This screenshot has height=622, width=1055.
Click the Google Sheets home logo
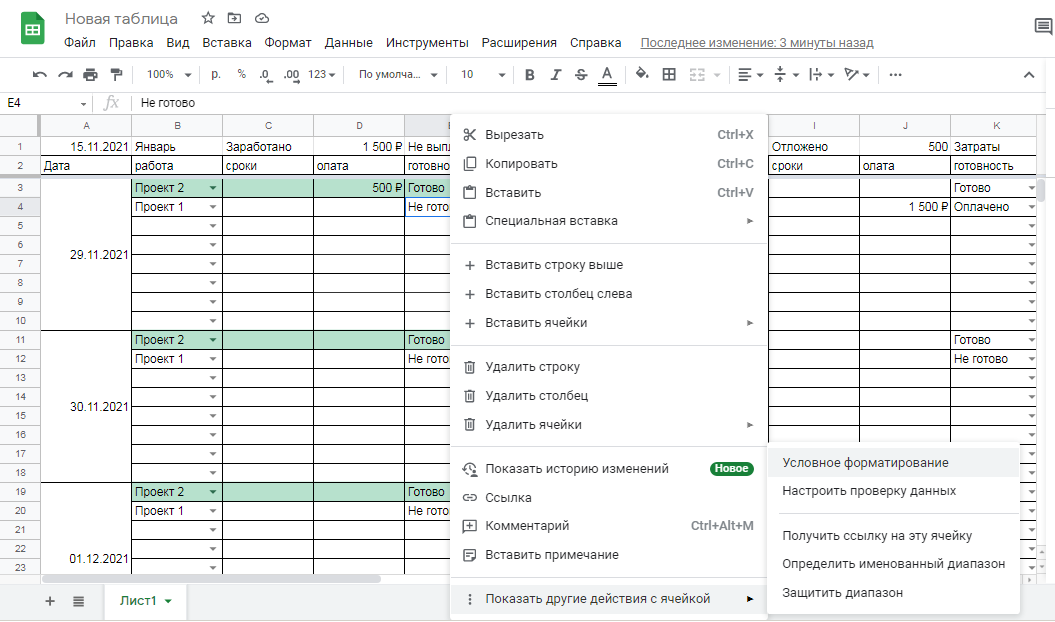[32, 29]
